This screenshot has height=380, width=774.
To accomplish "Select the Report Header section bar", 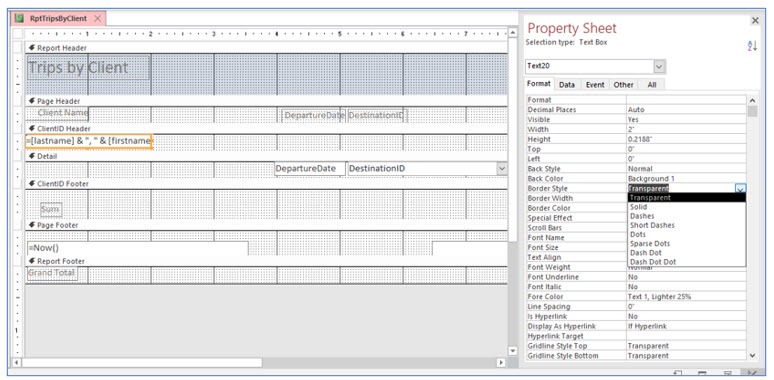I will (x=267, y=48).
